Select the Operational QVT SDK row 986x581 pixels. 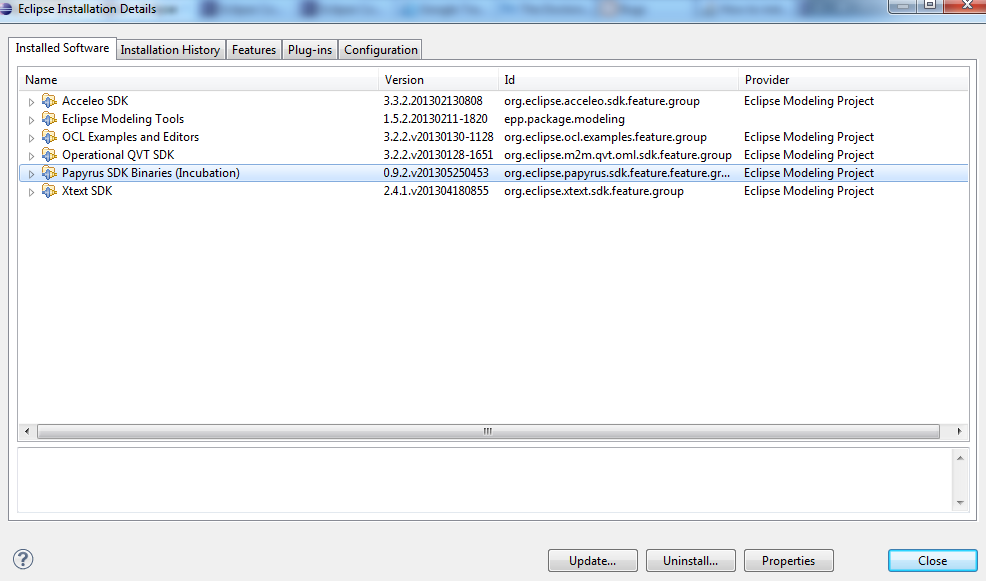point(494,155)
